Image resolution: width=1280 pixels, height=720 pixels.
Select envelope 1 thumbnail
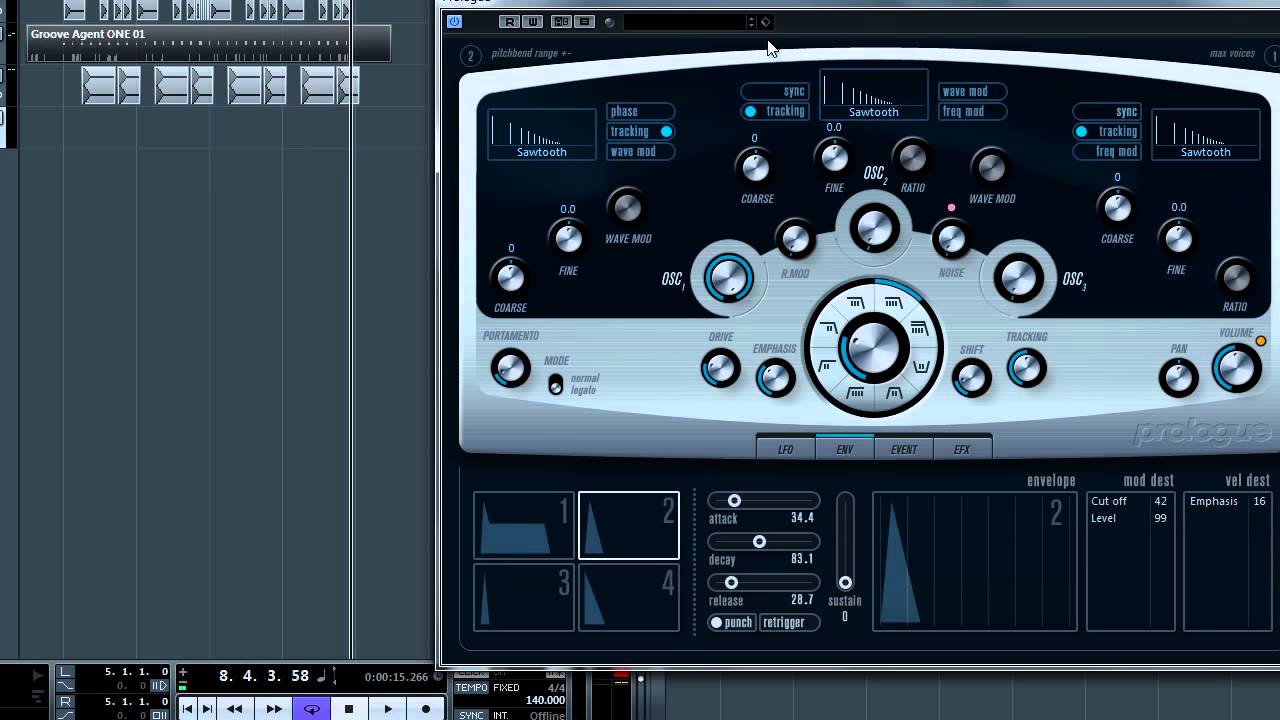coord(524,525)
